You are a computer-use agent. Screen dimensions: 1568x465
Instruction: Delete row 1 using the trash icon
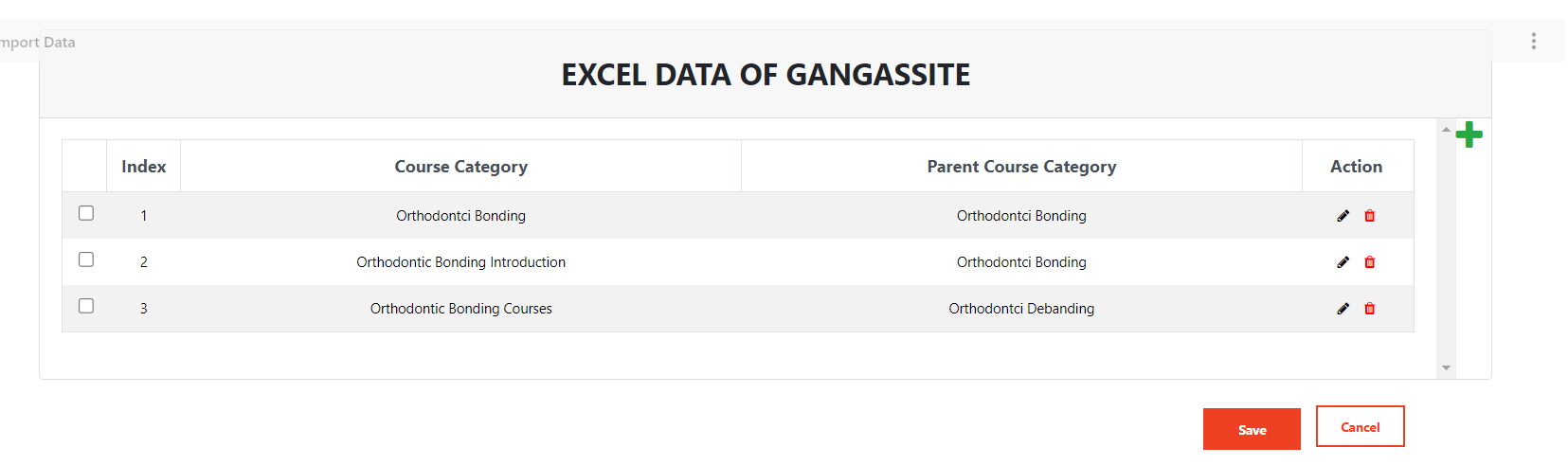click(1369, 216)
